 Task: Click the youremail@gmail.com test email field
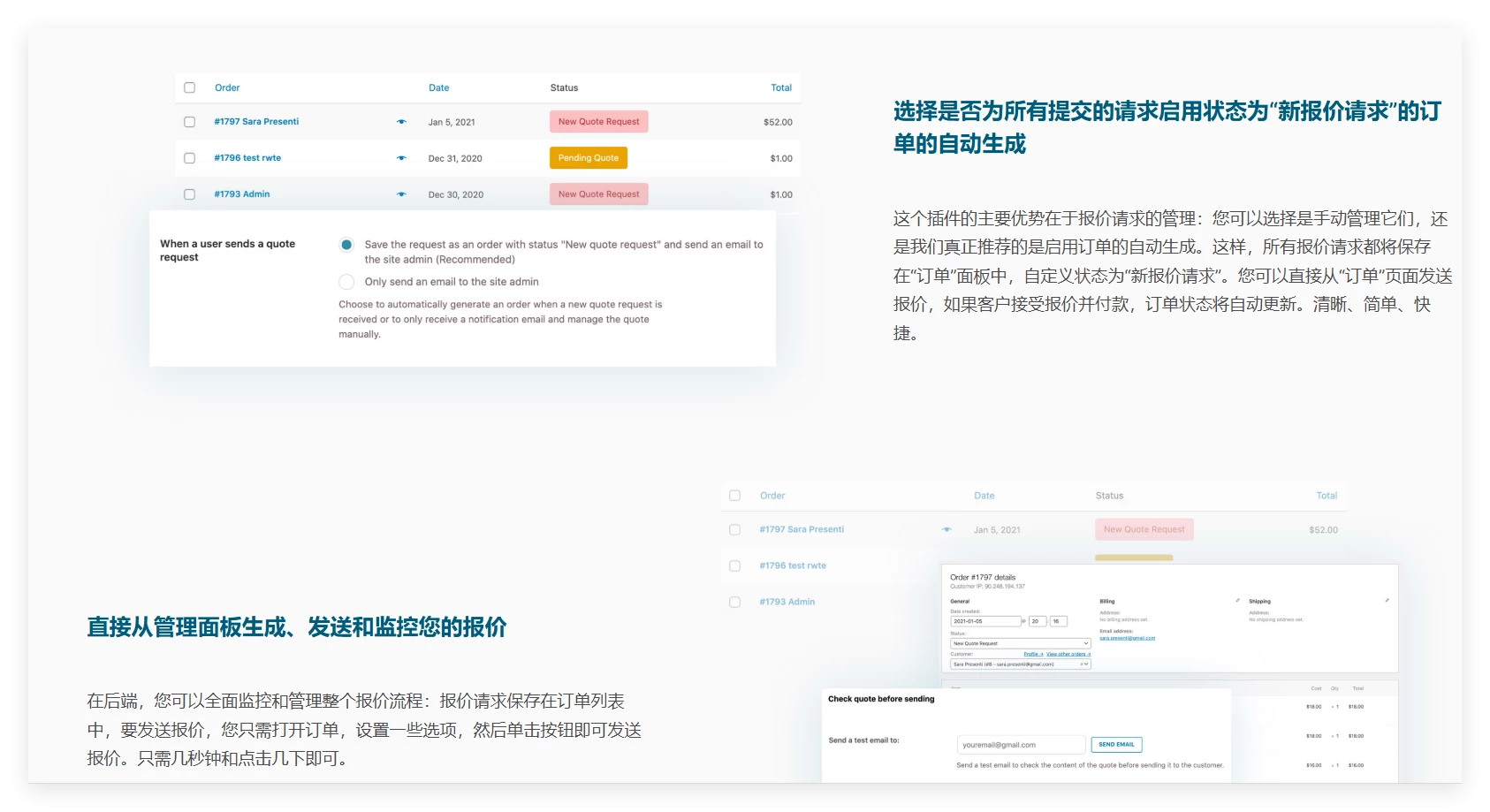pos(1020,745)
